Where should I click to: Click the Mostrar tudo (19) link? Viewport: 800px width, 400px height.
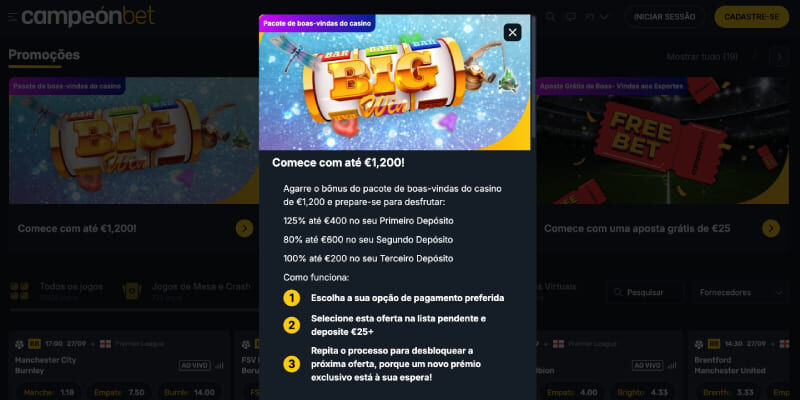(702, 57)
